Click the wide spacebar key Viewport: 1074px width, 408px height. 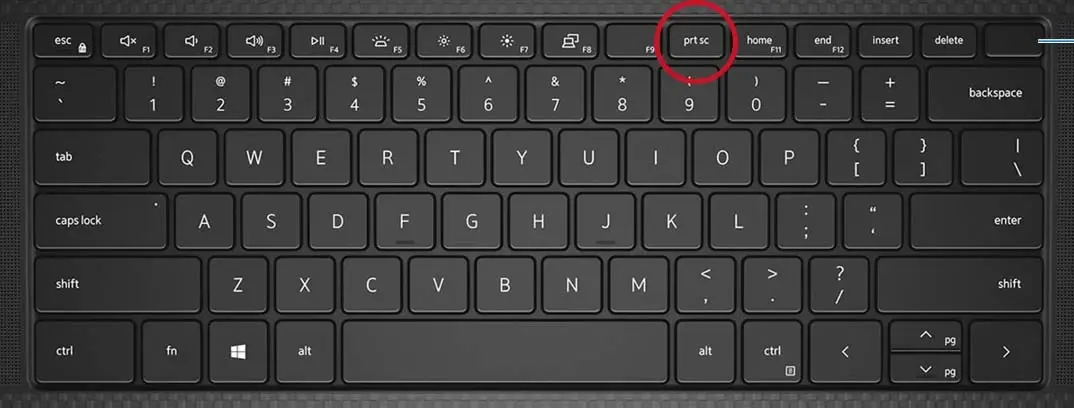pos(505,351)
